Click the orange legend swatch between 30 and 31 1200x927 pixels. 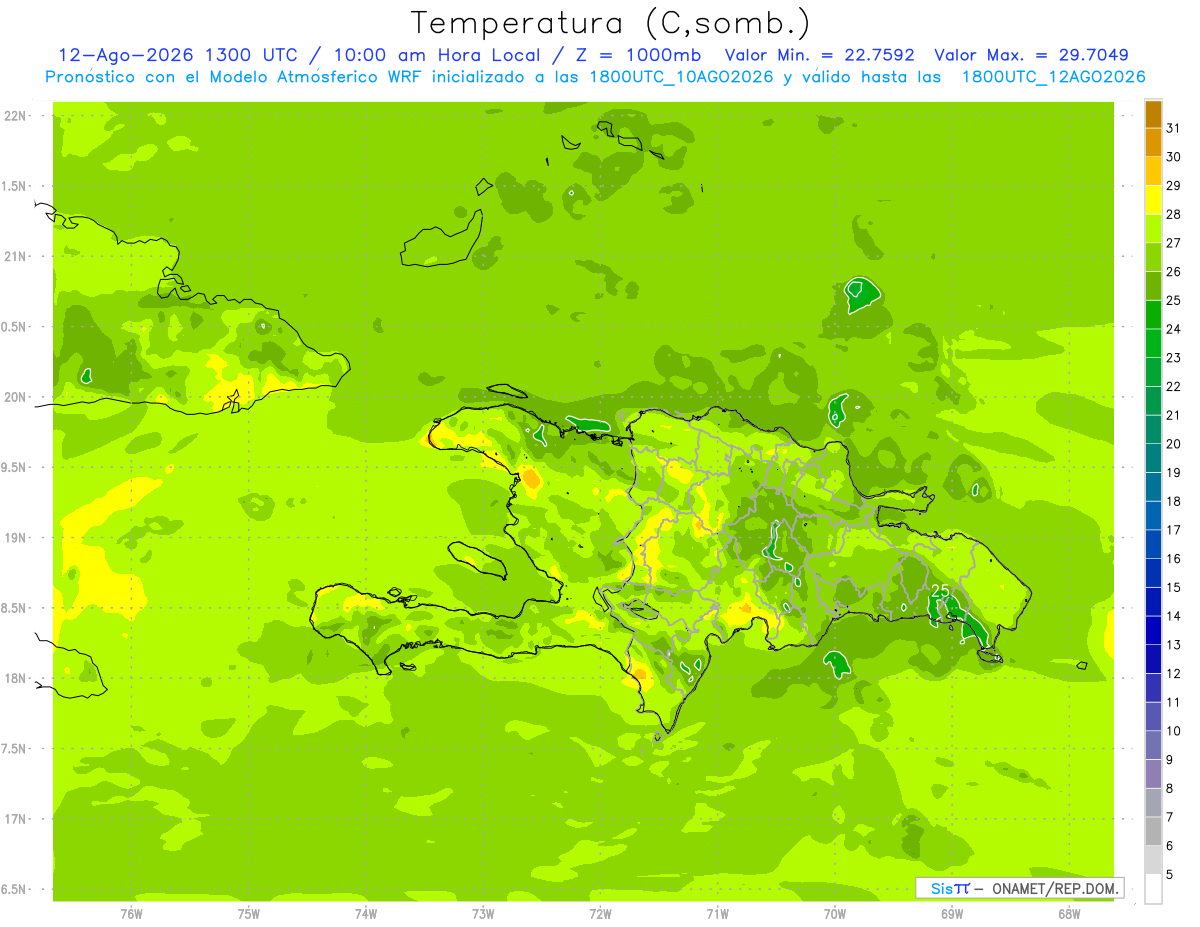[x=1153, y=142]
